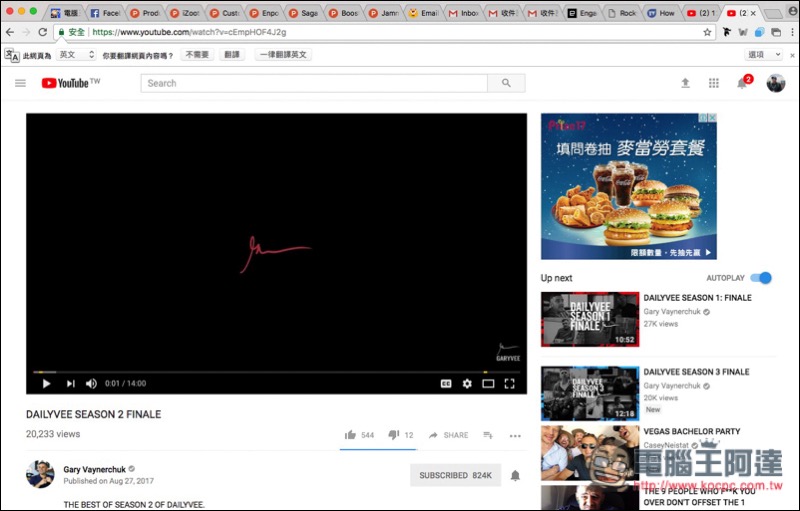Dislike the video with the thumbs-down icon
Image resolution: width=800 pixels, height=511 pixels.
[393, 435]
